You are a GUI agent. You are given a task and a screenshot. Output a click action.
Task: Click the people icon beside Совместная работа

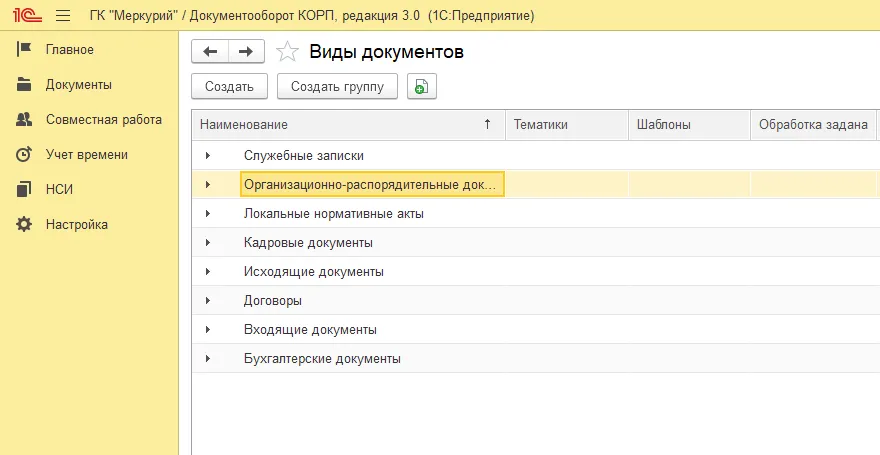[x=24, y=119]
